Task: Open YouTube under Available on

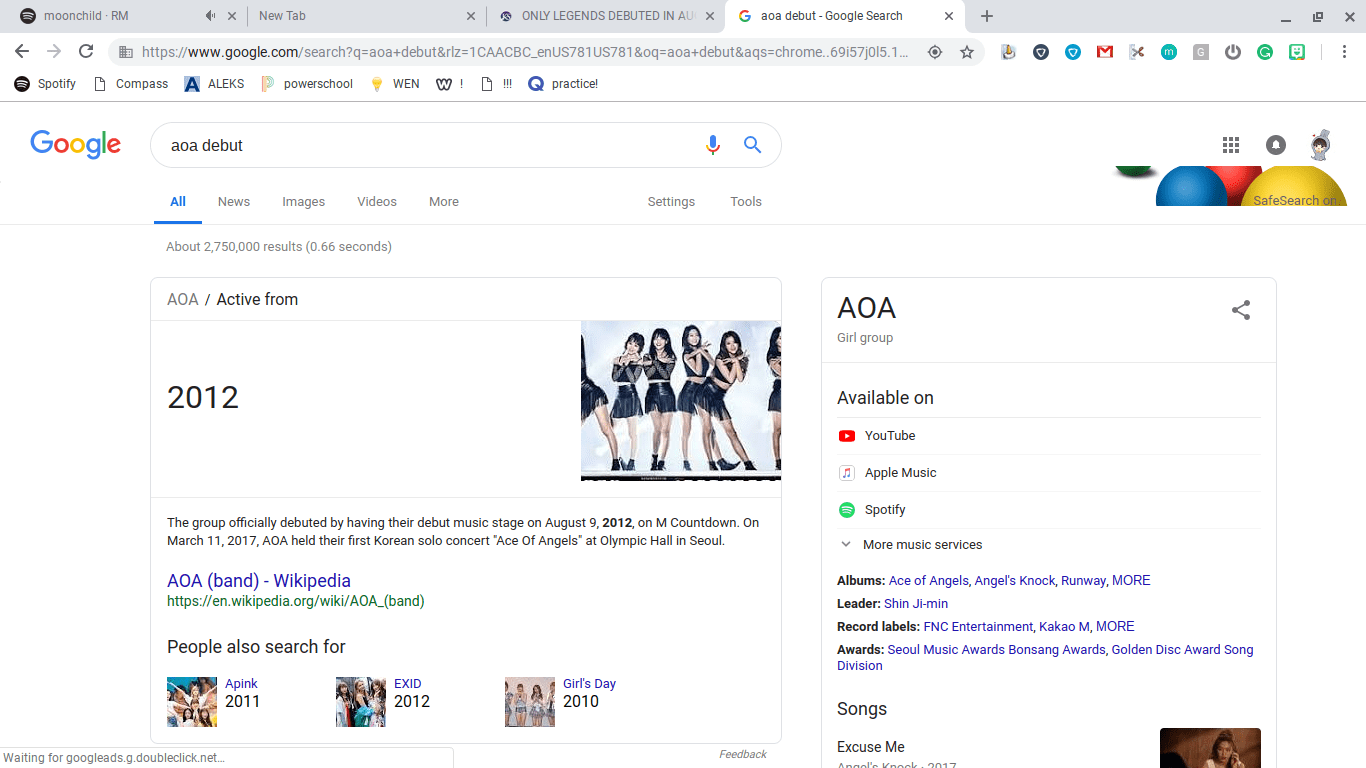Action: [x=890, y=436]
